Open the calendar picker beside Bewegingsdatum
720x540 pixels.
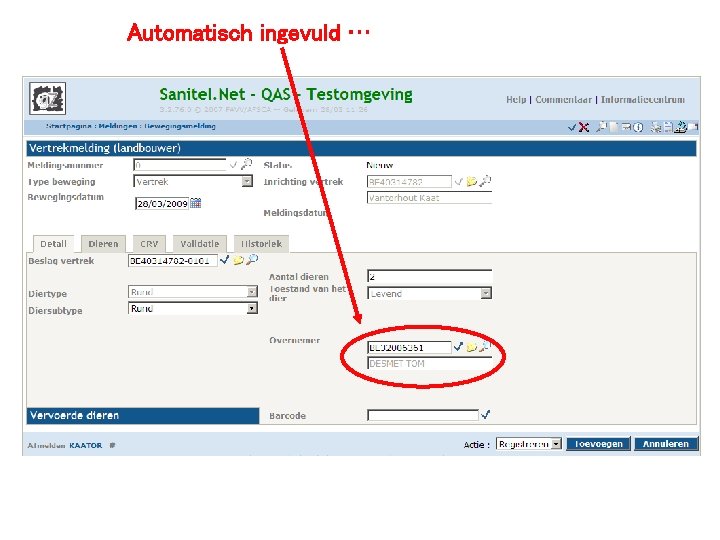[x=196, y=202]
